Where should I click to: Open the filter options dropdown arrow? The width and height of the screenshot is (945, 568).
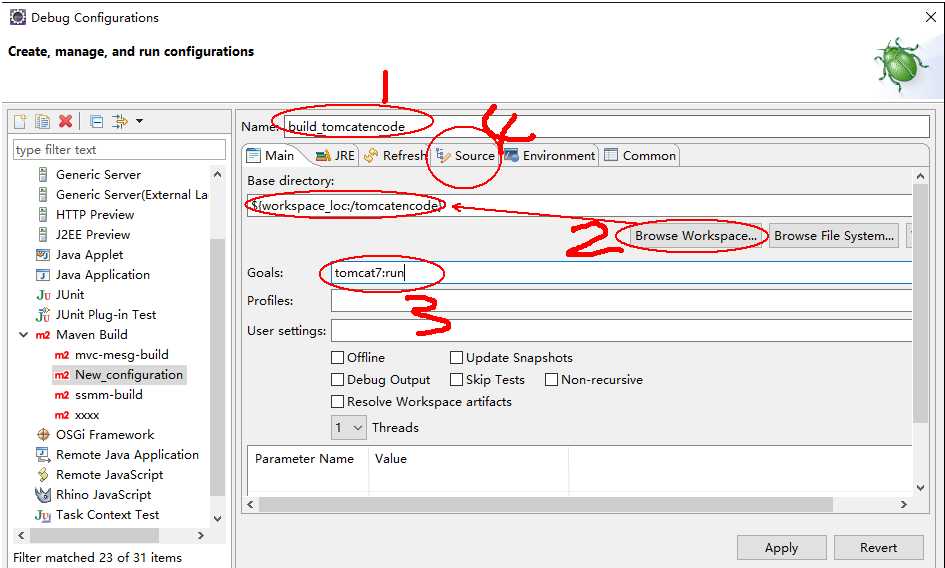tap(139, 121)
